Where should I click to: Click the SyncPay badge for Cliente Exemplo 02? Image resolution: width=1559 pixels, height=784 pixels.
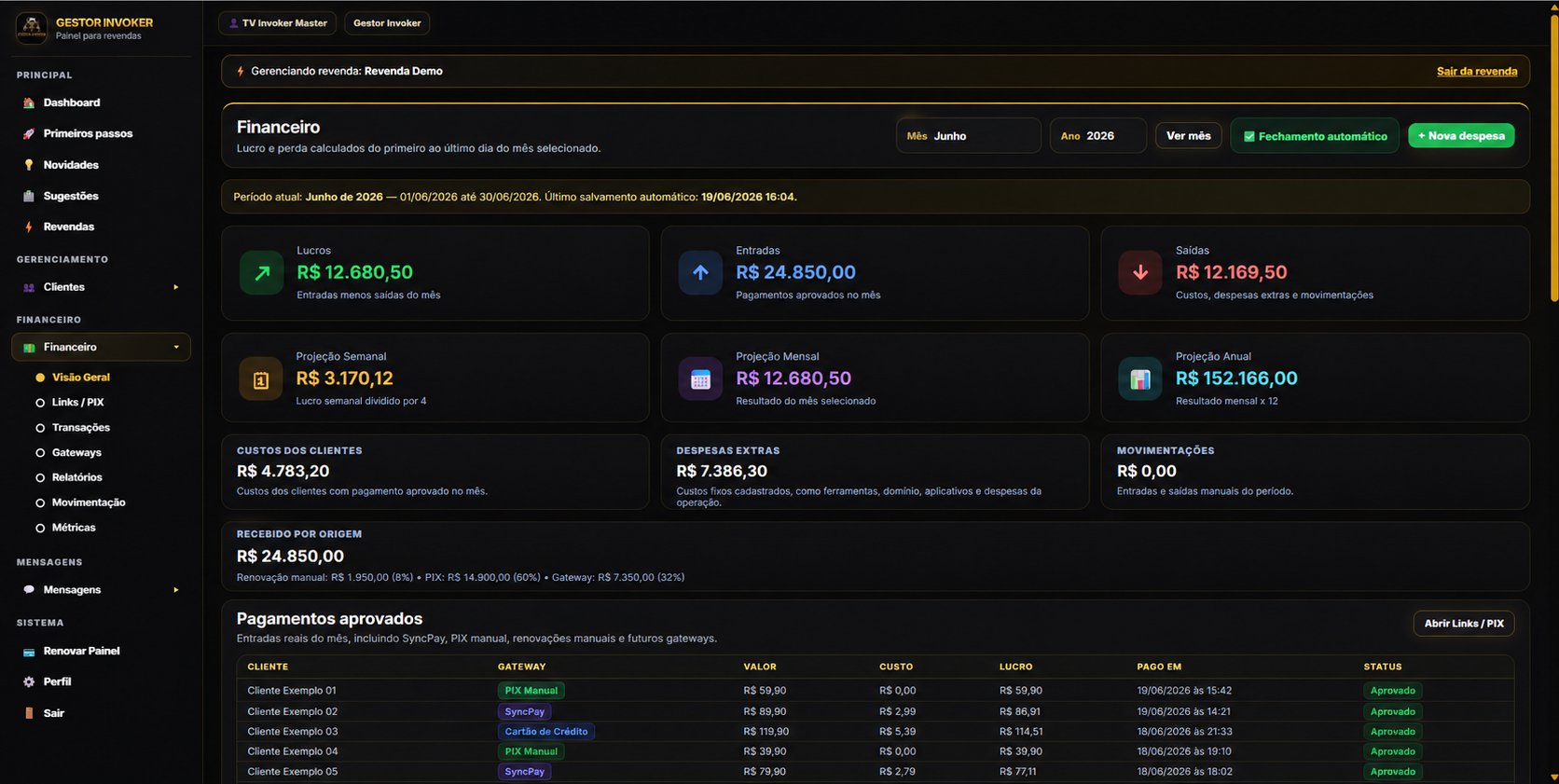(525, 711)
